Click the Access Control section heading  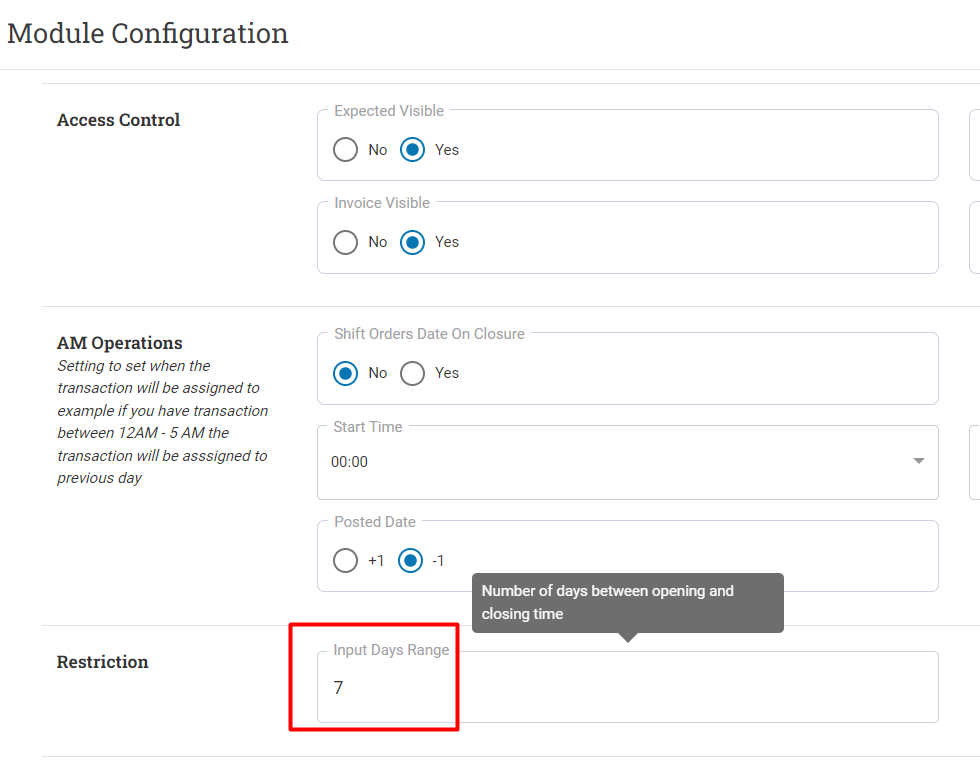coord(118,120)
